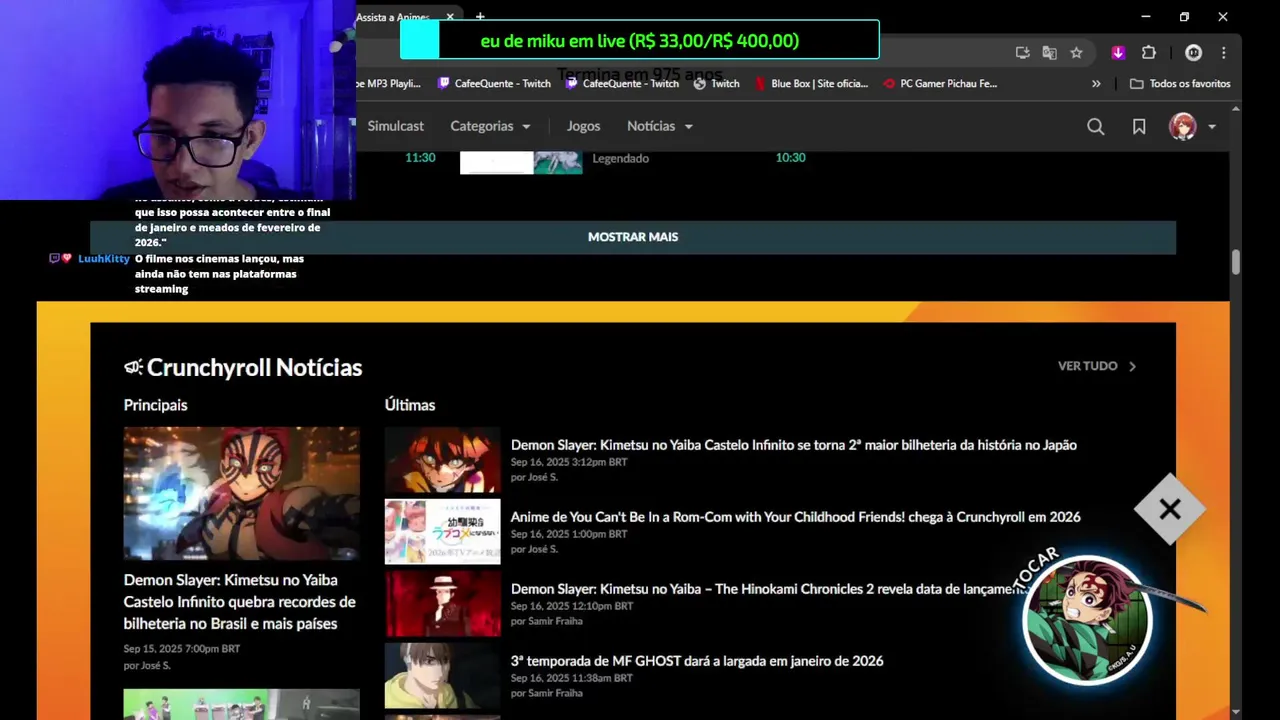This screenshot has height=720, width=1280.
Task: Click the Sep 15, 2025 7:00pm BRT date
Action: (182, 649)
